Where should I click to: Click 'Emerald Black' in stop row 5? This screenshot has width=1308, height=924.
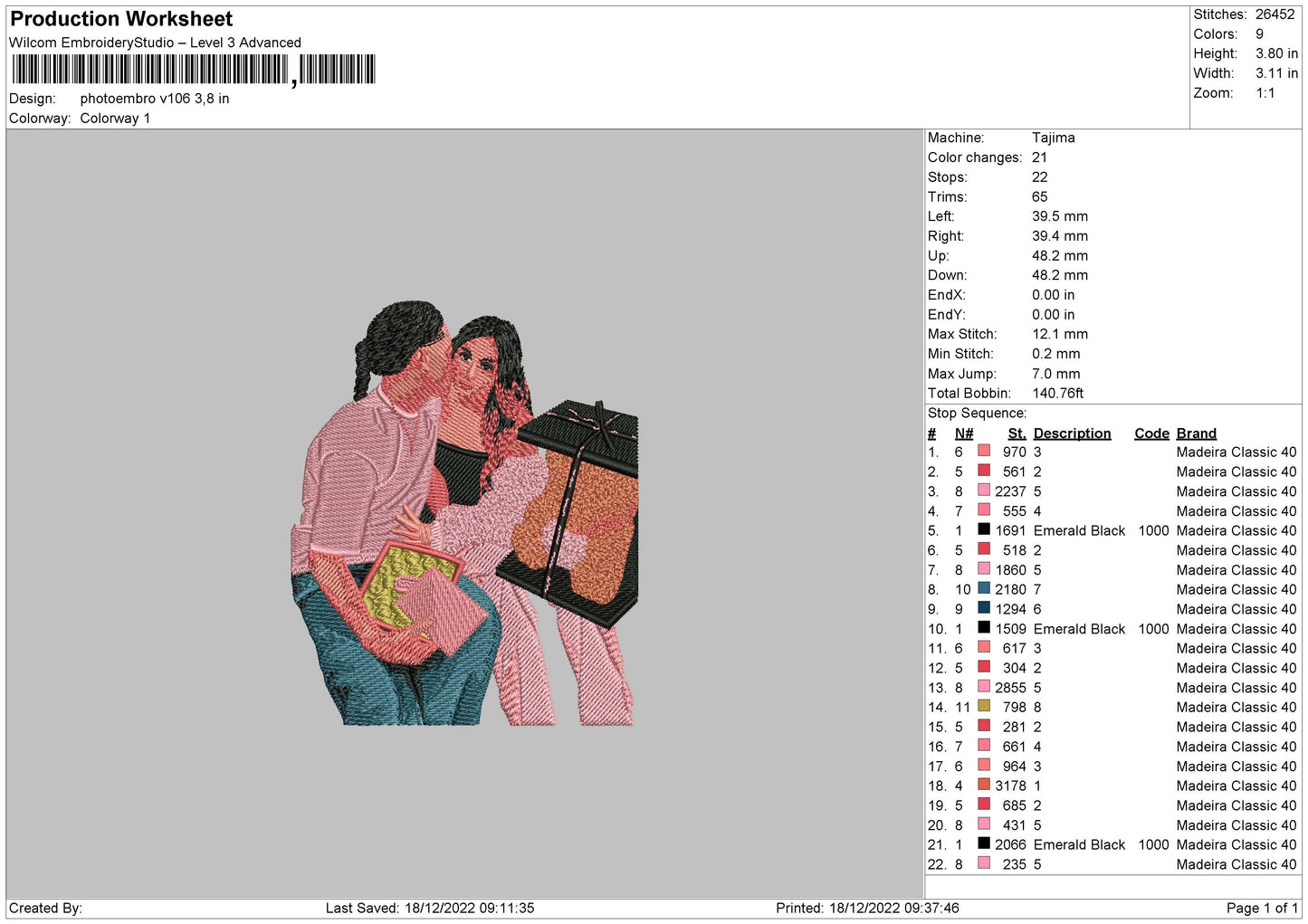click(1079, 531)
